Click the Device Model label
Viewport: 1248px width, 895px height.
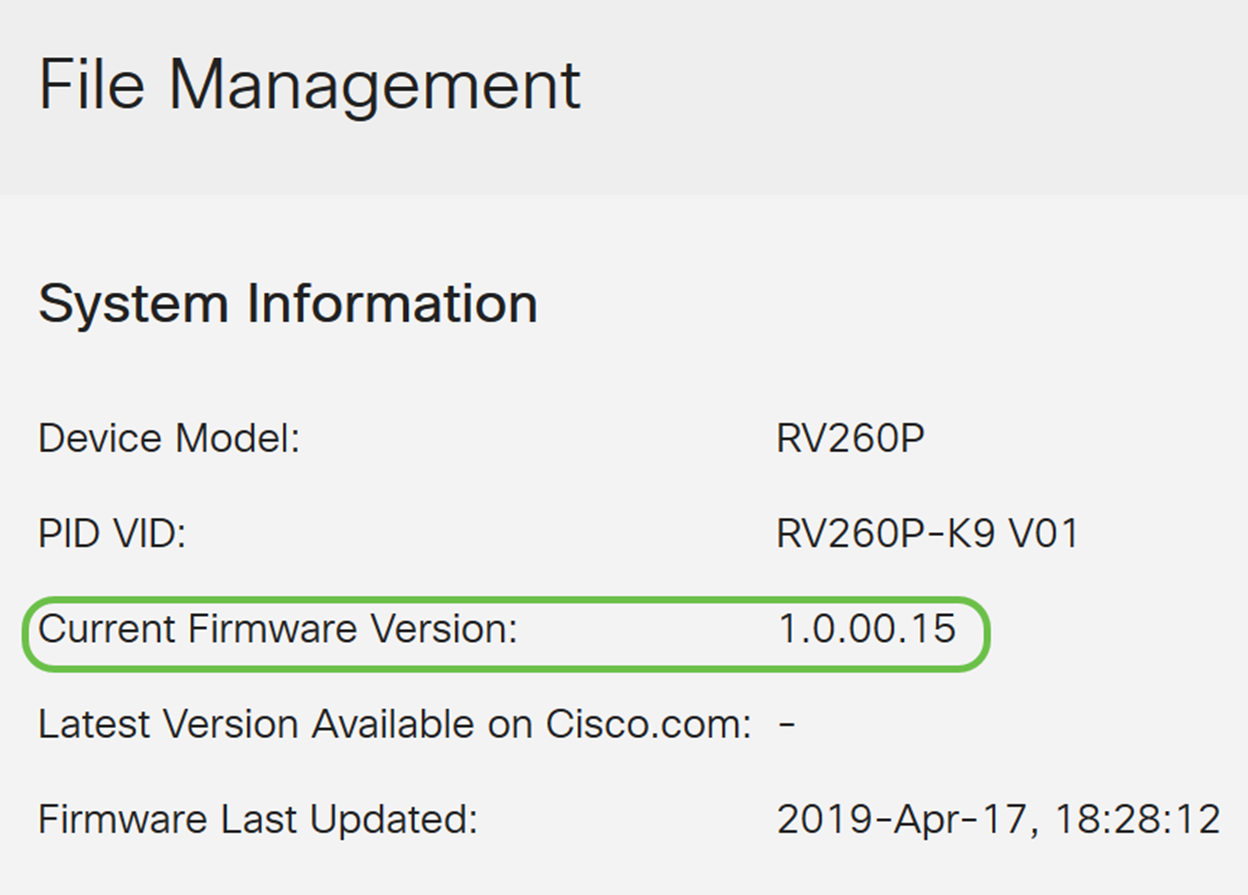(x=169, y=439)
